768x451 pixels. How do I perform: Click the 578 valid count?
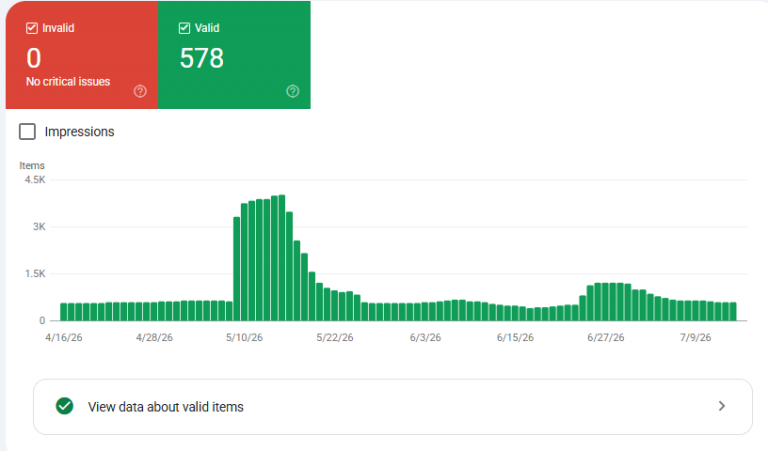point(202,58)
